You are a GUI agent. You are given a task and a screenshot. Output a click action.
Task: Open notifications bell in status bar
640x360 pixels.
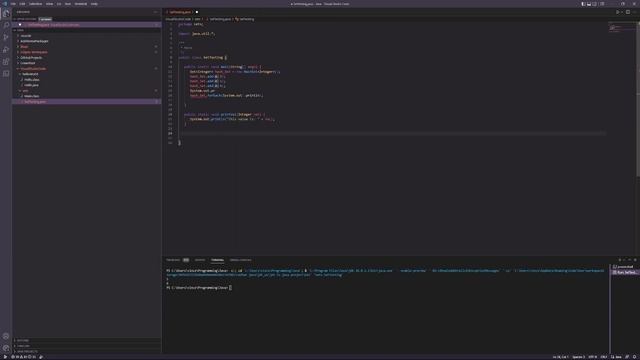point(635,357)
